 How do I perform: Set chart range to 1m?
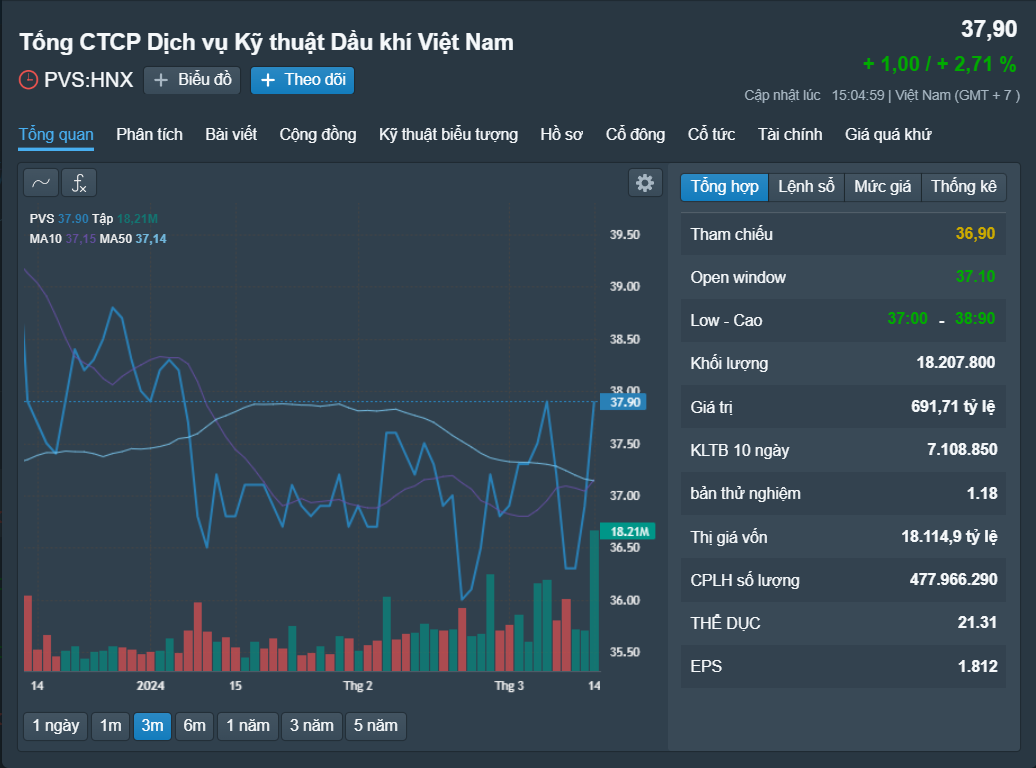pyautogui.click(x=110, y=726)
